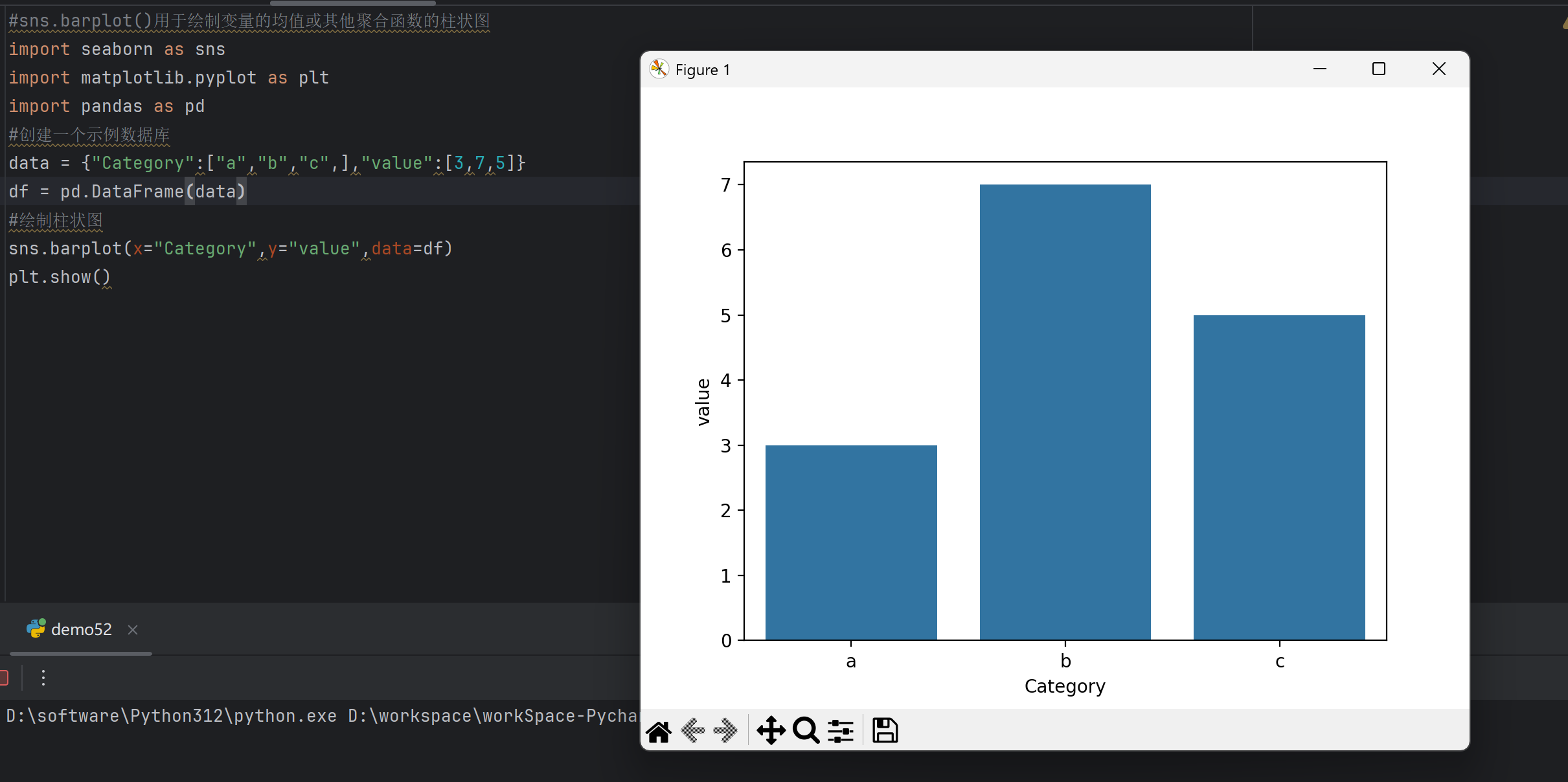
Task: Activate the Zoom to rectangle tool
Action: 806,731
